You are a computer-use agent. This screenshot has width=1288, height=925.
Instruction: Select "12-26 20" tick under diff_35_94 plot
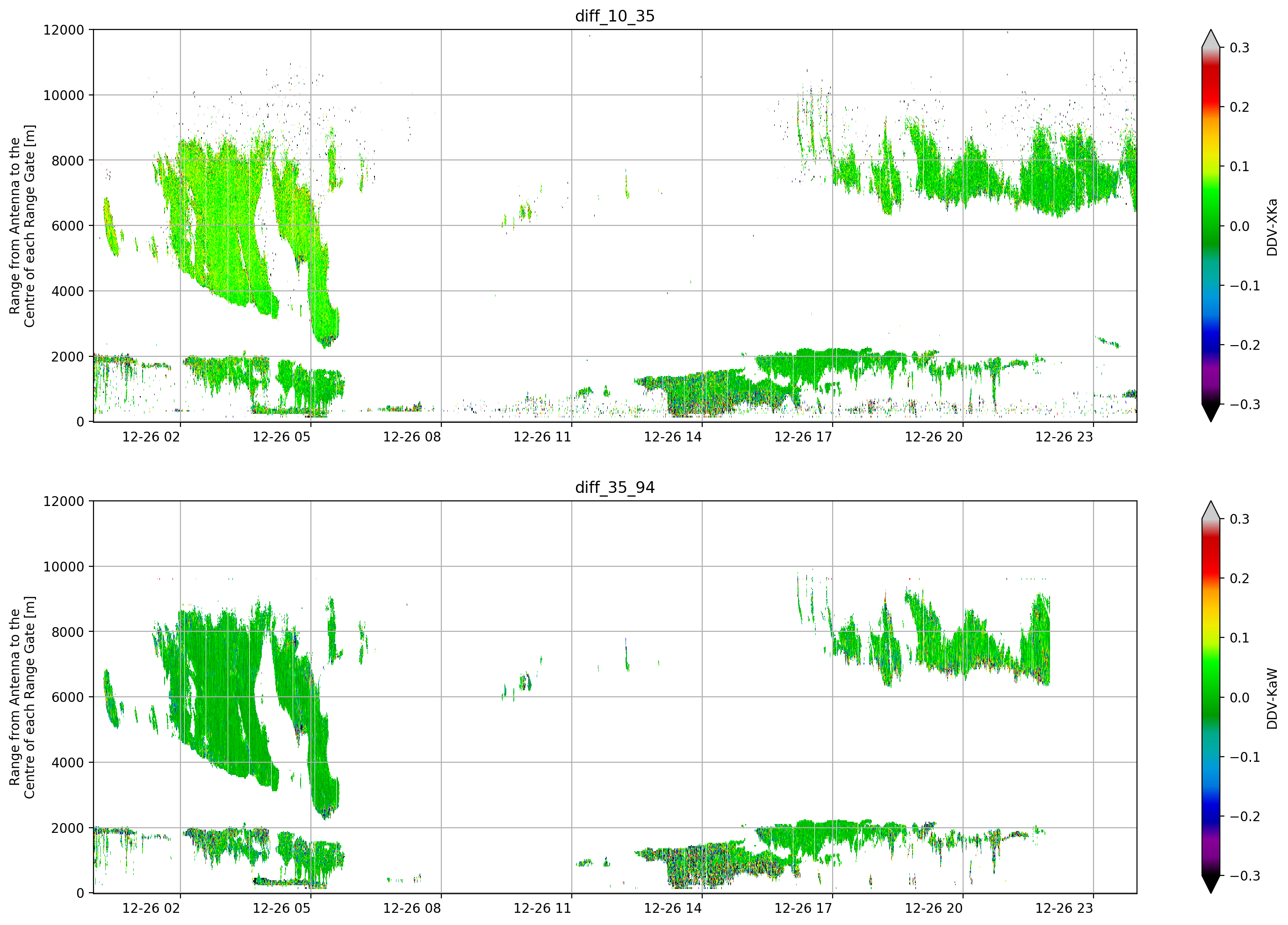click(934, 909)
